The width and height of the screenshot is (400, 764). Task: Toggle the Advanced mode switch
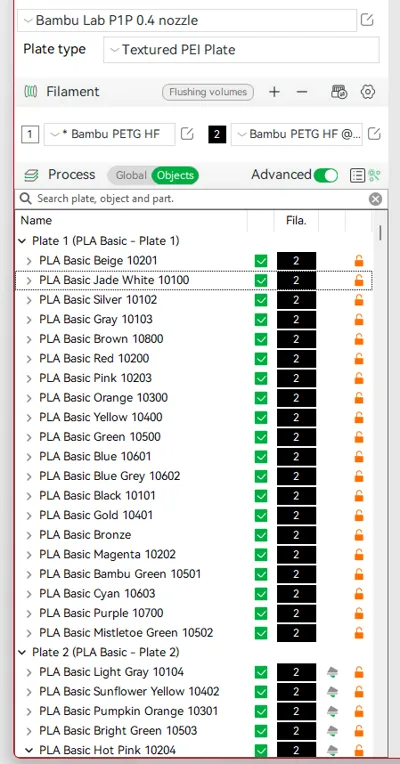pyautogui.click(x=325, y=175)
